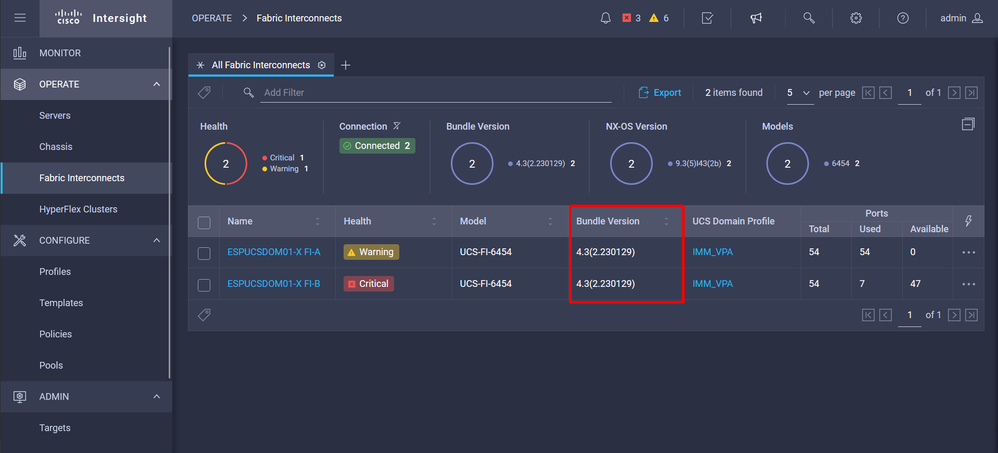The image size is (998, 453).
Task: Open row actions for ESPUCSDOM01-X FI-A
Action: pos(969,252)
